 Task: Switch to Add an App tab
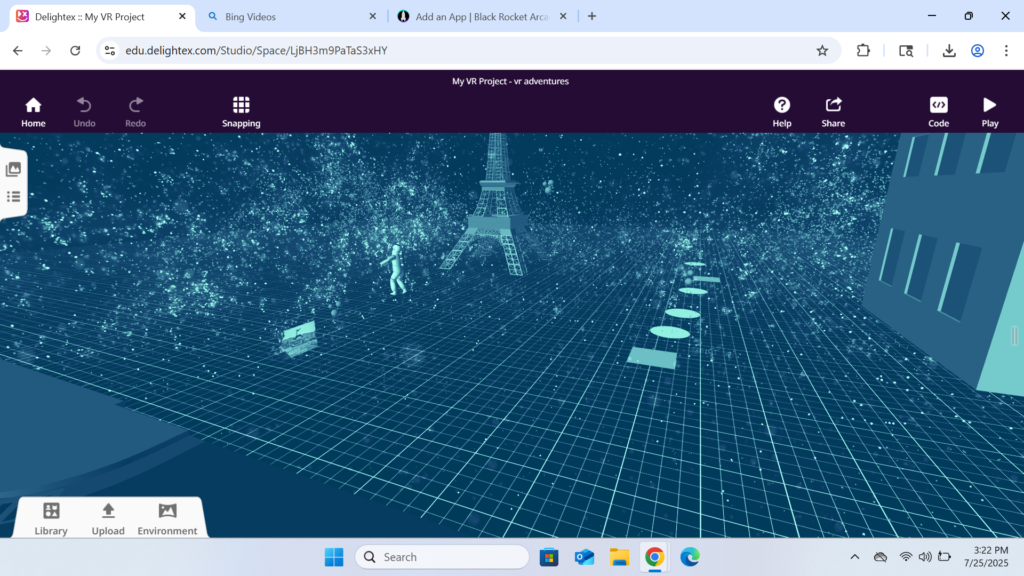(481, 16)
